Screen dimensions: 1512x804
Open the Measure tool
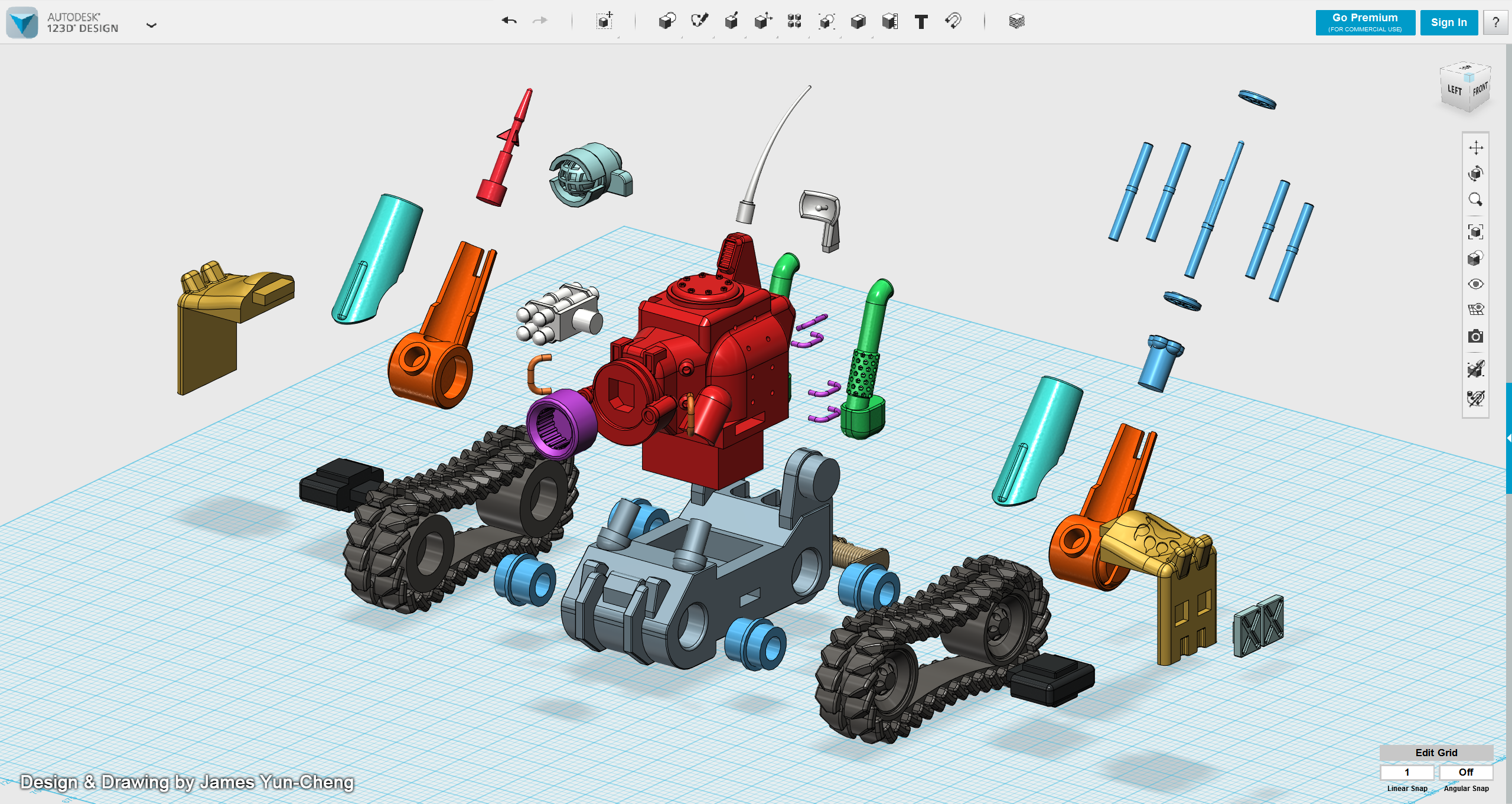click(889, 22)
